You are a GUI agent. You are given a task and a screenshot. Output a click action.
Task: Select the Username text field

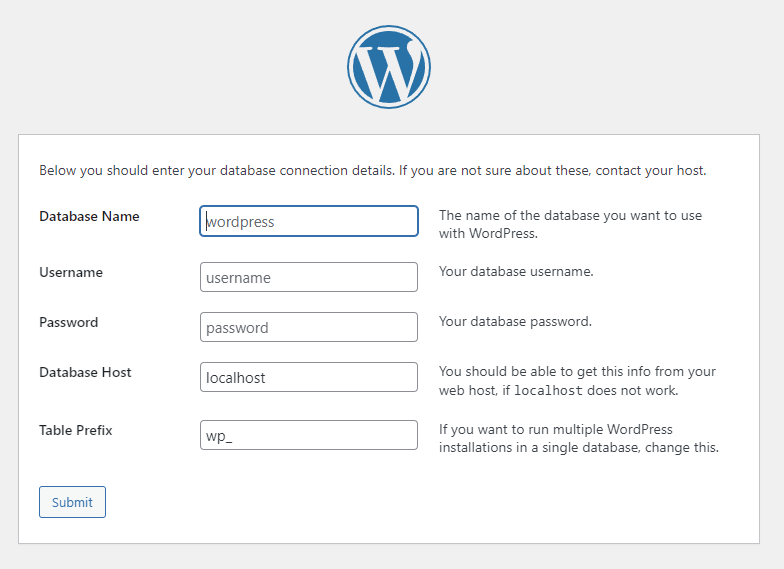308,277
